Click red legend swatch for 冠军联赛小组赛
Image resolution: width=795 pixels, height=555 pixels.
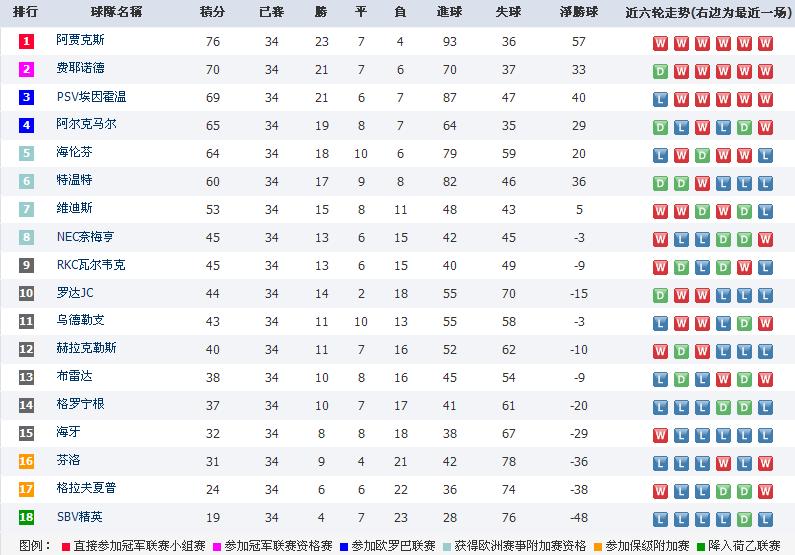65,546
